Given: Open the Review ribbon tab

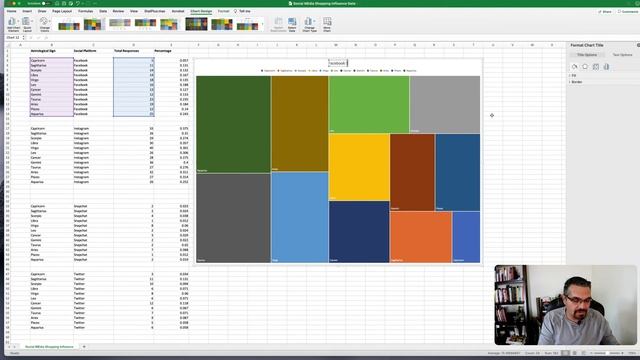Looking at the screenshot, I should pos(118,11).
